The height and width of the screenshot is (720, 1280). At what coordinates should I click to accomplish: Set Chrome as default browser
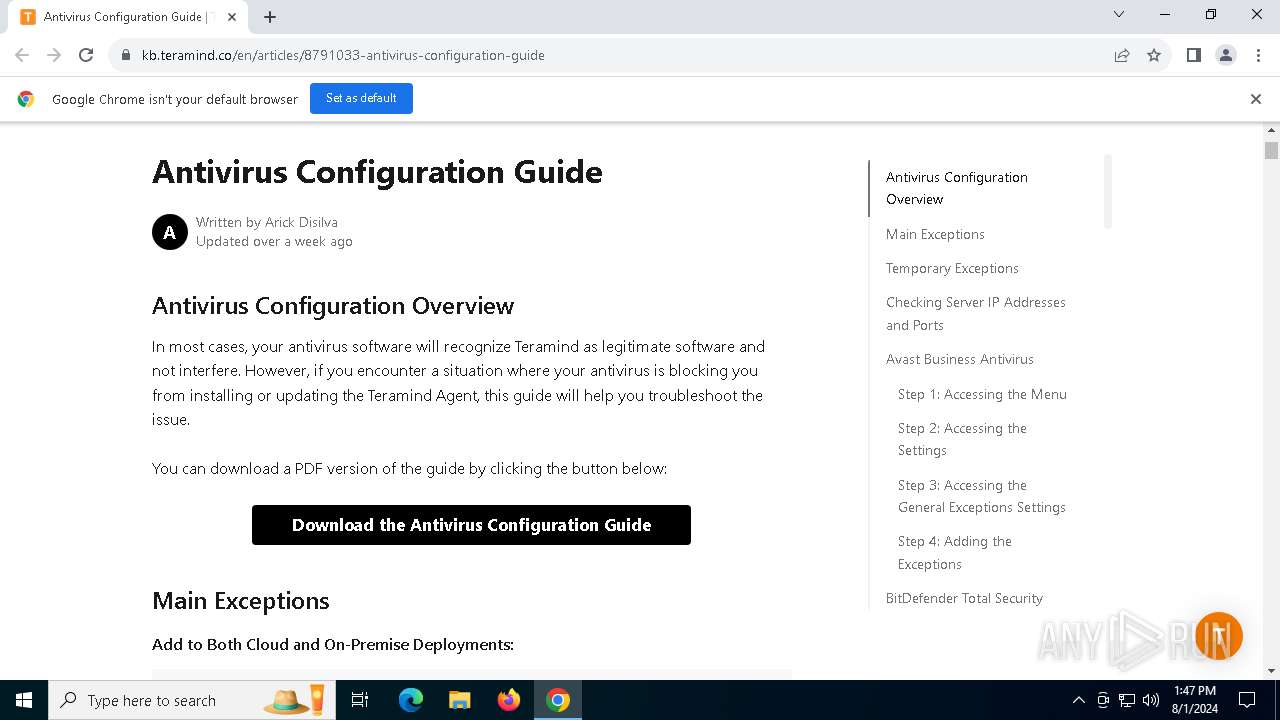point(361,98)
